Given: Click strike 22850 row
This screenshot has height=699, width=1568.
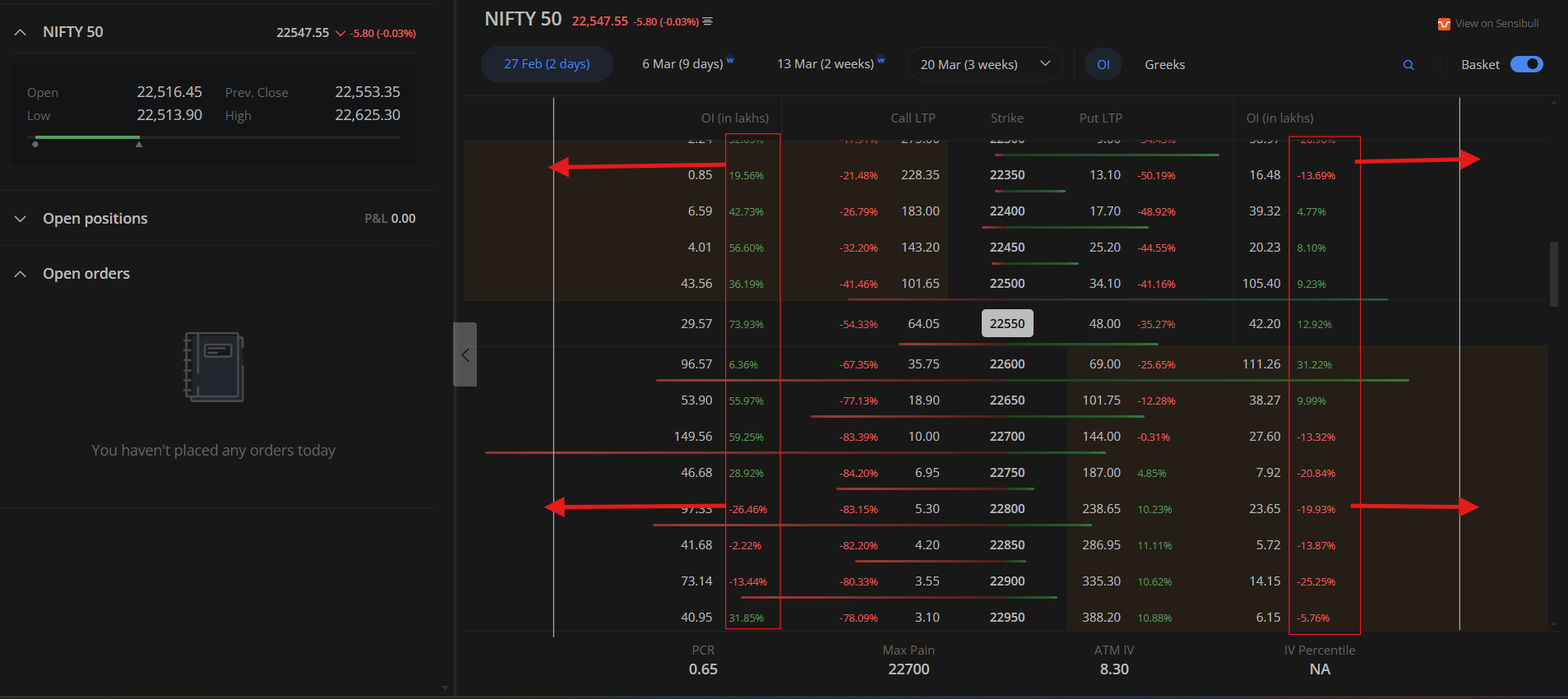Looking at the screenshot, I should pos(1007,545).
